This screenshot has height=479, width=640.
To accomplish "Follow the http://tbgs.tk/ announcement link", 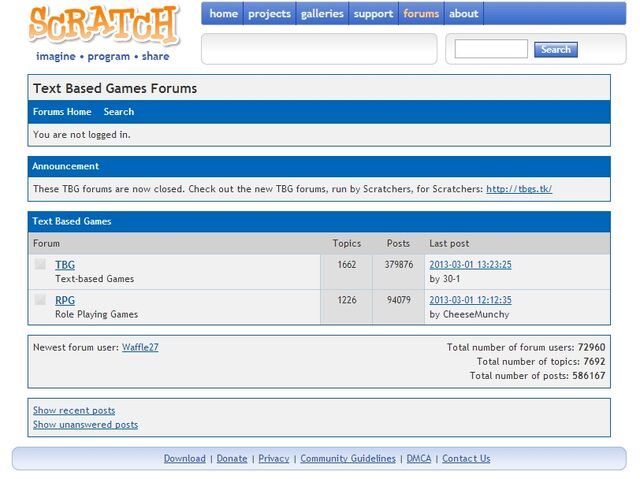I will (519, 189).
